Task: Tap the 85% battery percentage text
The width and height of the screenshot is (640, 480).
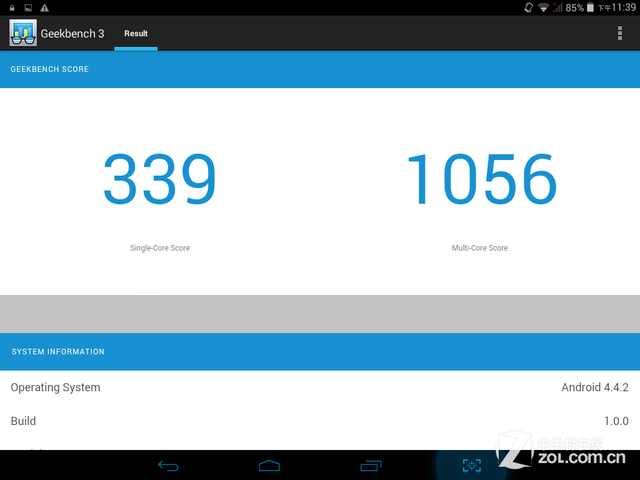Action: tap(574, 8)
